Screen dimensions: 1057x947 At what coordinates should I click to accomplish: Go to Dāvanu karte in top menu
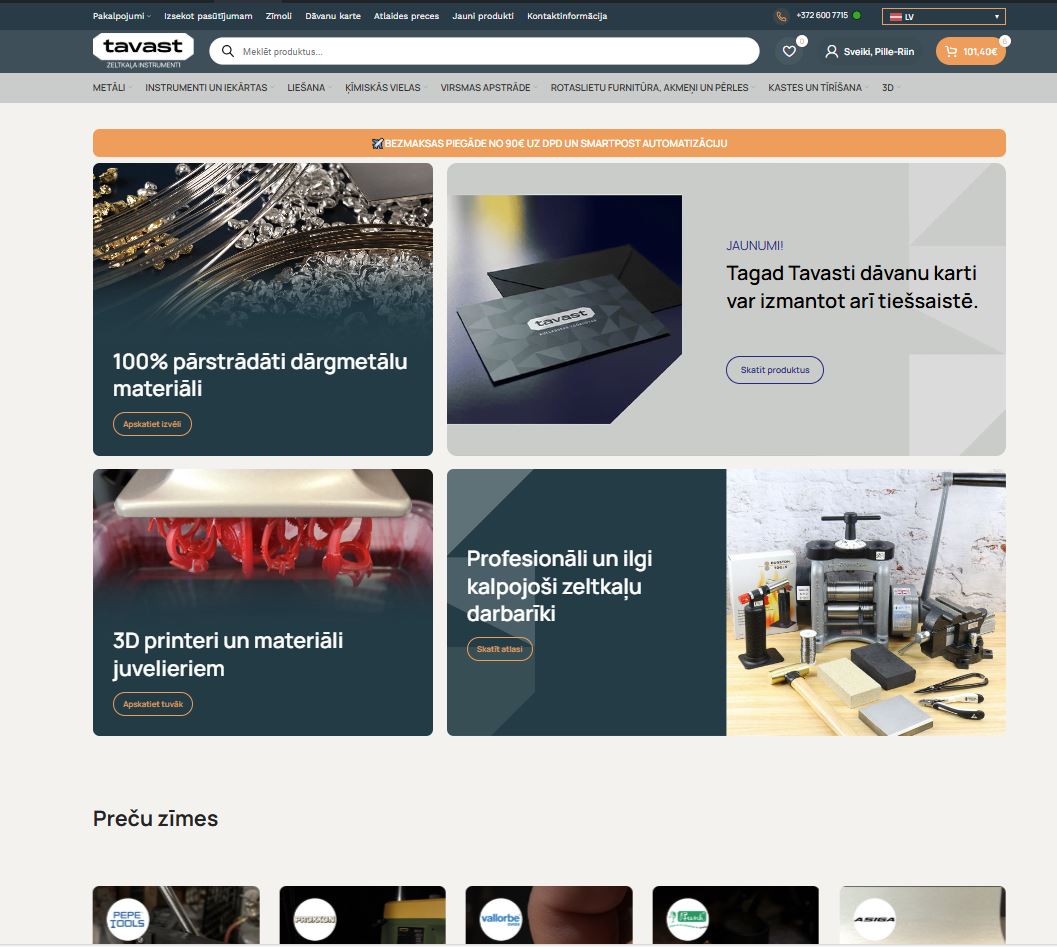pos(333,16)
